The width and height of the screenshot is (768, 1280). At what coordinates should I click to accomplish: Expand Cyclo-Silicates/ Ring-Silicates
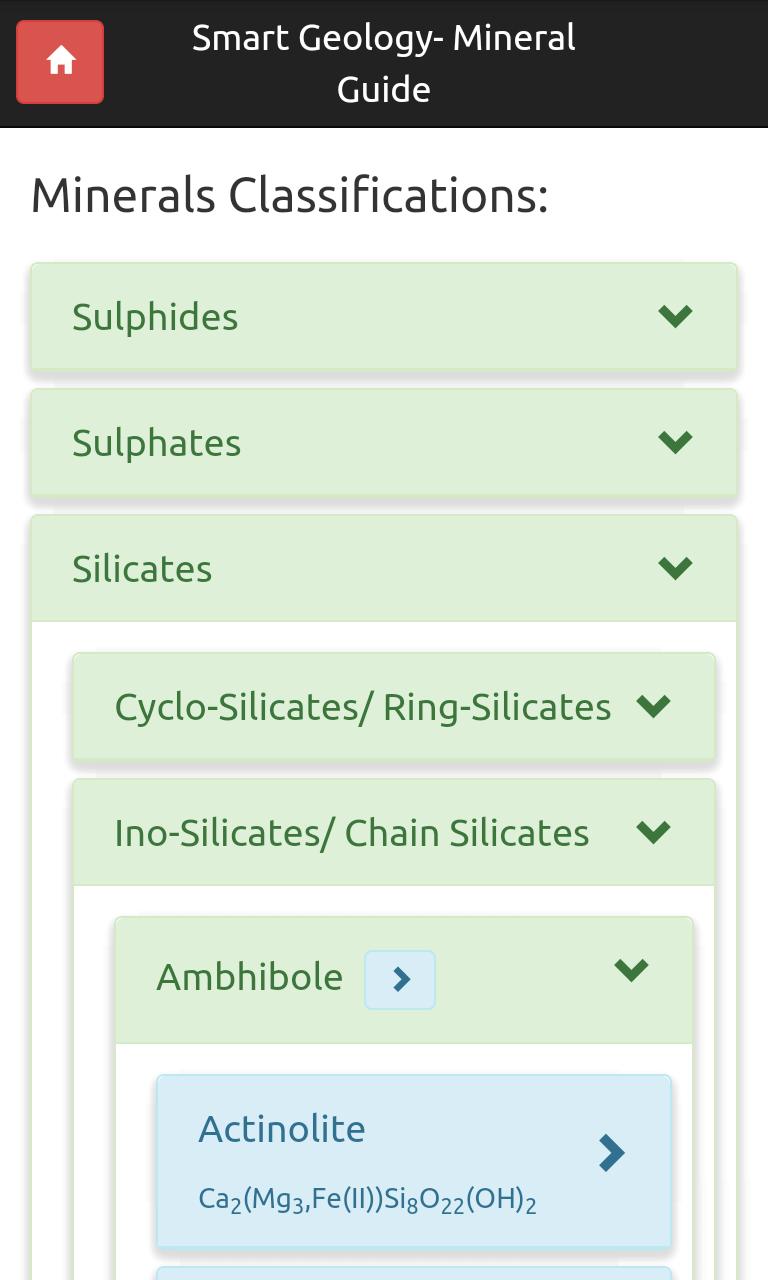[654, 706]
